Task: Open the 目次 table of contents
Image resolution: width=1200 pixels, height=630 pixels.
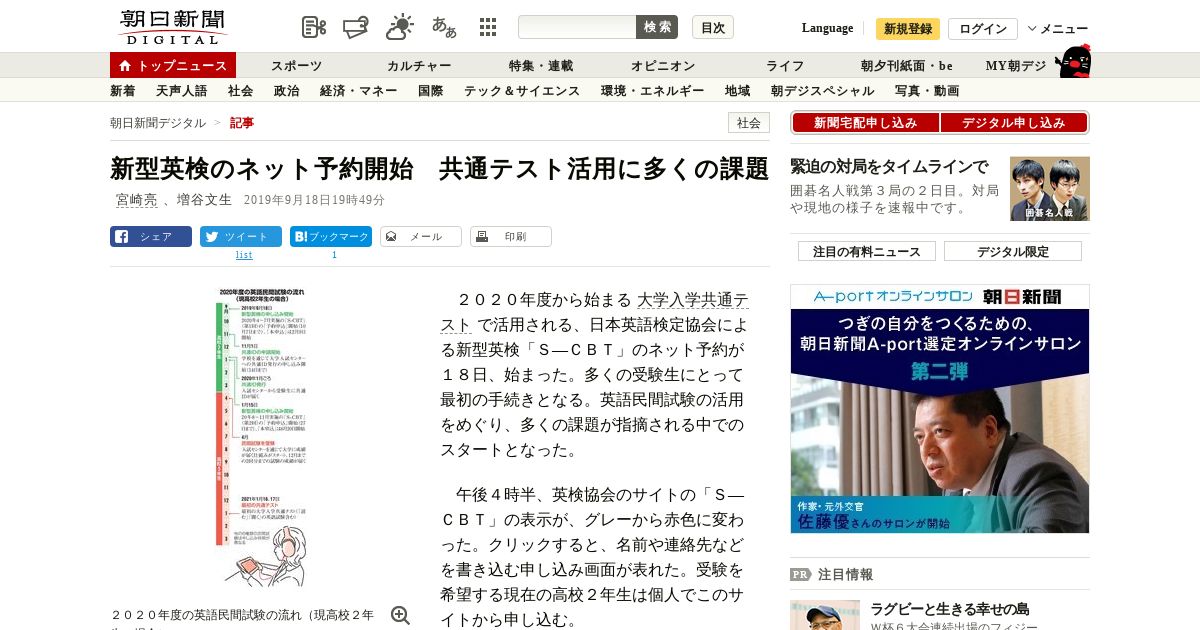Action: tap(713, 27)
